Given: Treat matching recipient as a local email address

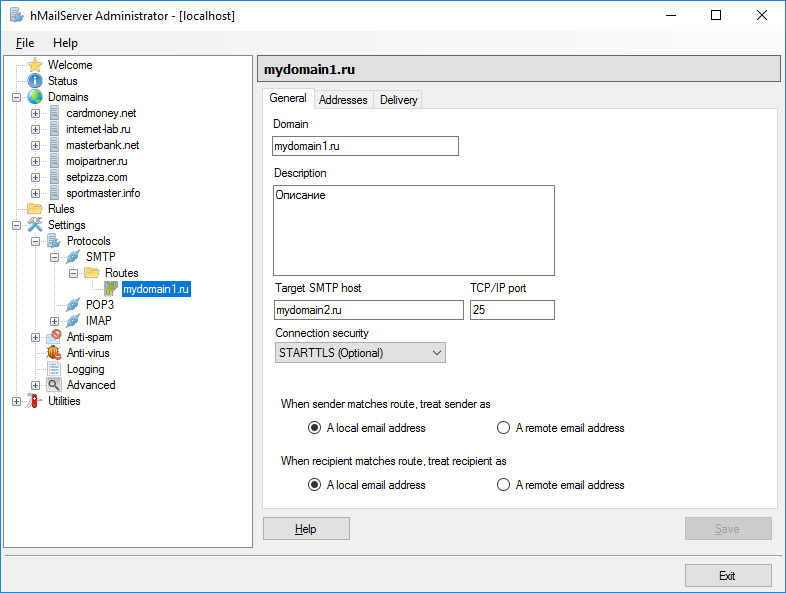Looking at the screenshot, I should [314, 485].
